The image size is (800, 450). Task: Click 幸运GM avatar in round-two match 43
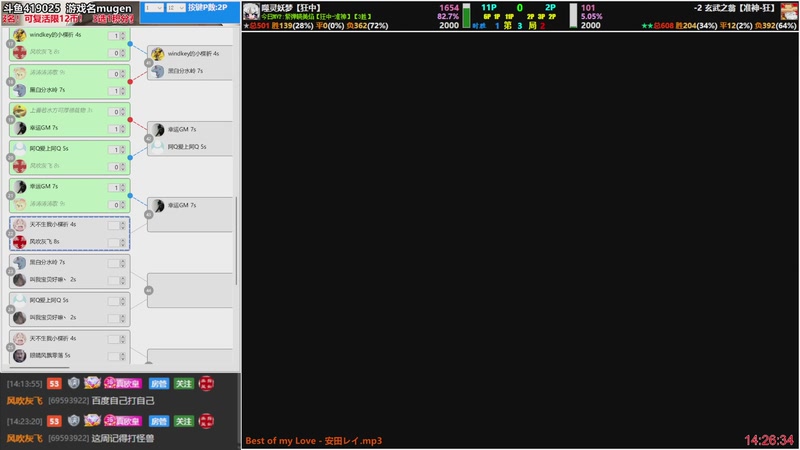click(158, 205)
